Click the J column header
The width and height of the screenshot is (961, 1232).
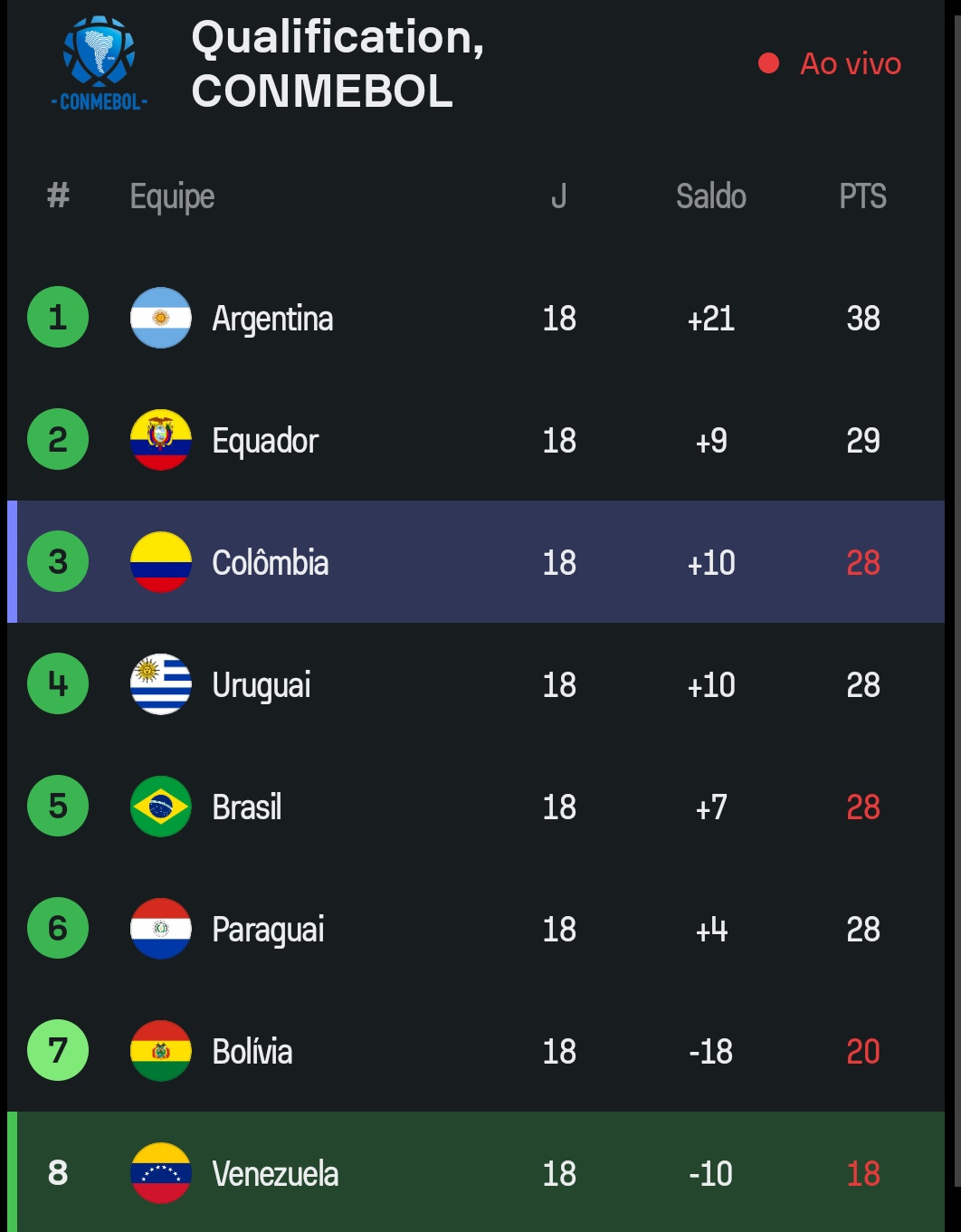[559, 196]
